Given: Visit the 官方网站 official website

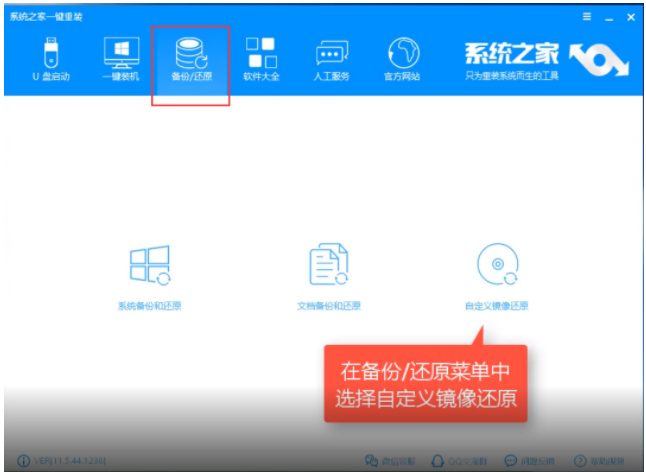Looking at the screenshot, I should point(402,58).
